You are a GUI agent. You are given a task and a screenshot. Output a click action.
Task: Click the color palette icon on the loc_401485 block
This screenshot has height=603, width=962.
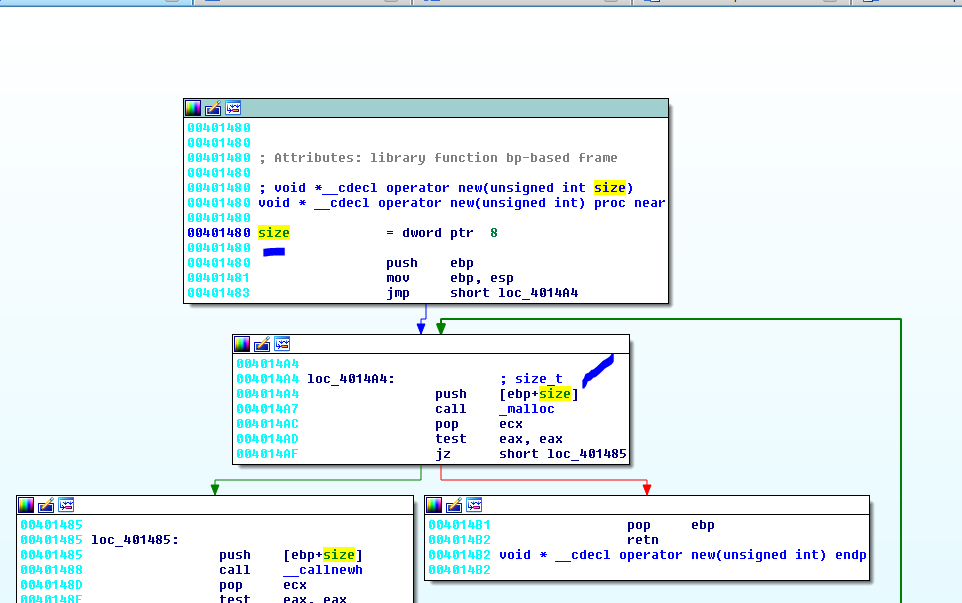(26, 504)
